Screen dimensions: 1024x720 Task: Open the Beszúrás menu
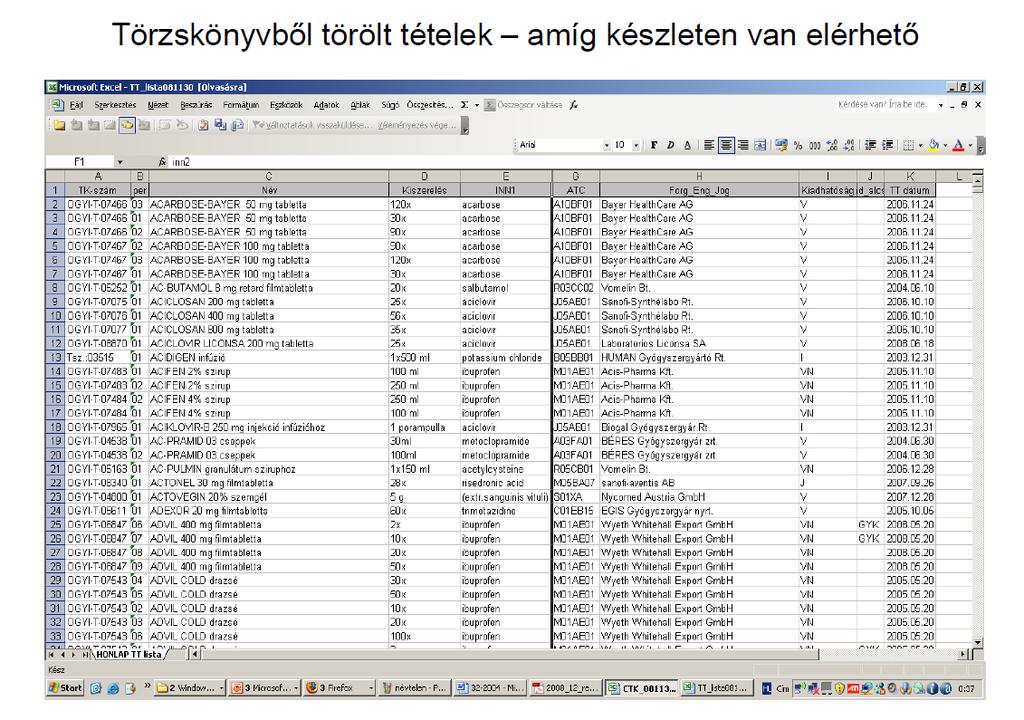point(196,105)
